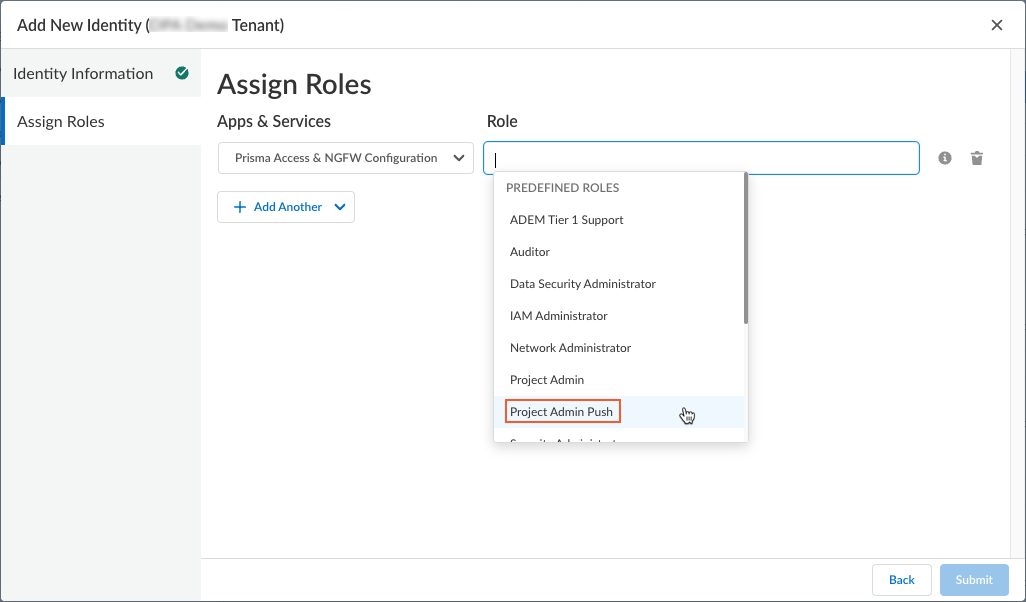Select the Assign Roles step in sidebar
Screen dimensions: 1026x602
click(61, 122)
